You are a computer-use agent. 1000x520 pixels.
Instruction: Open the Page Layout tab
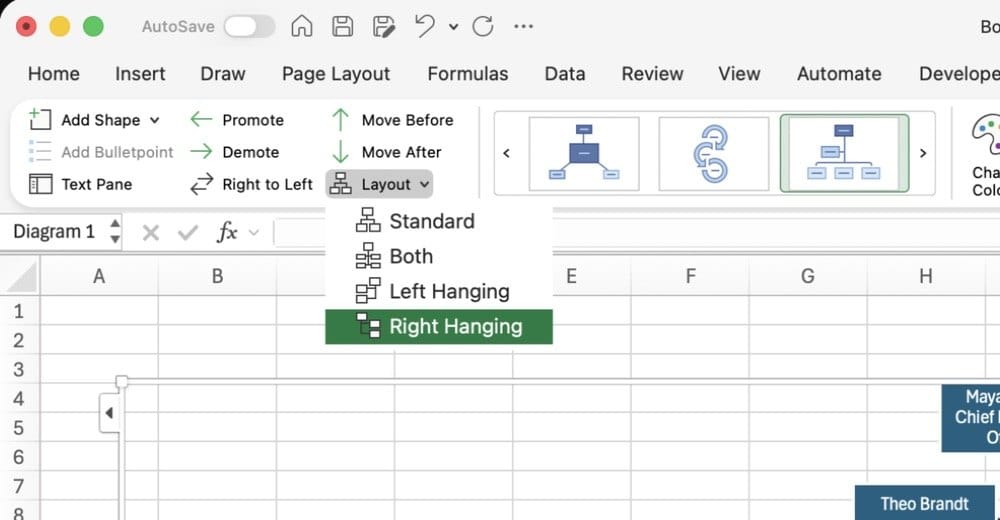(336, 73)
